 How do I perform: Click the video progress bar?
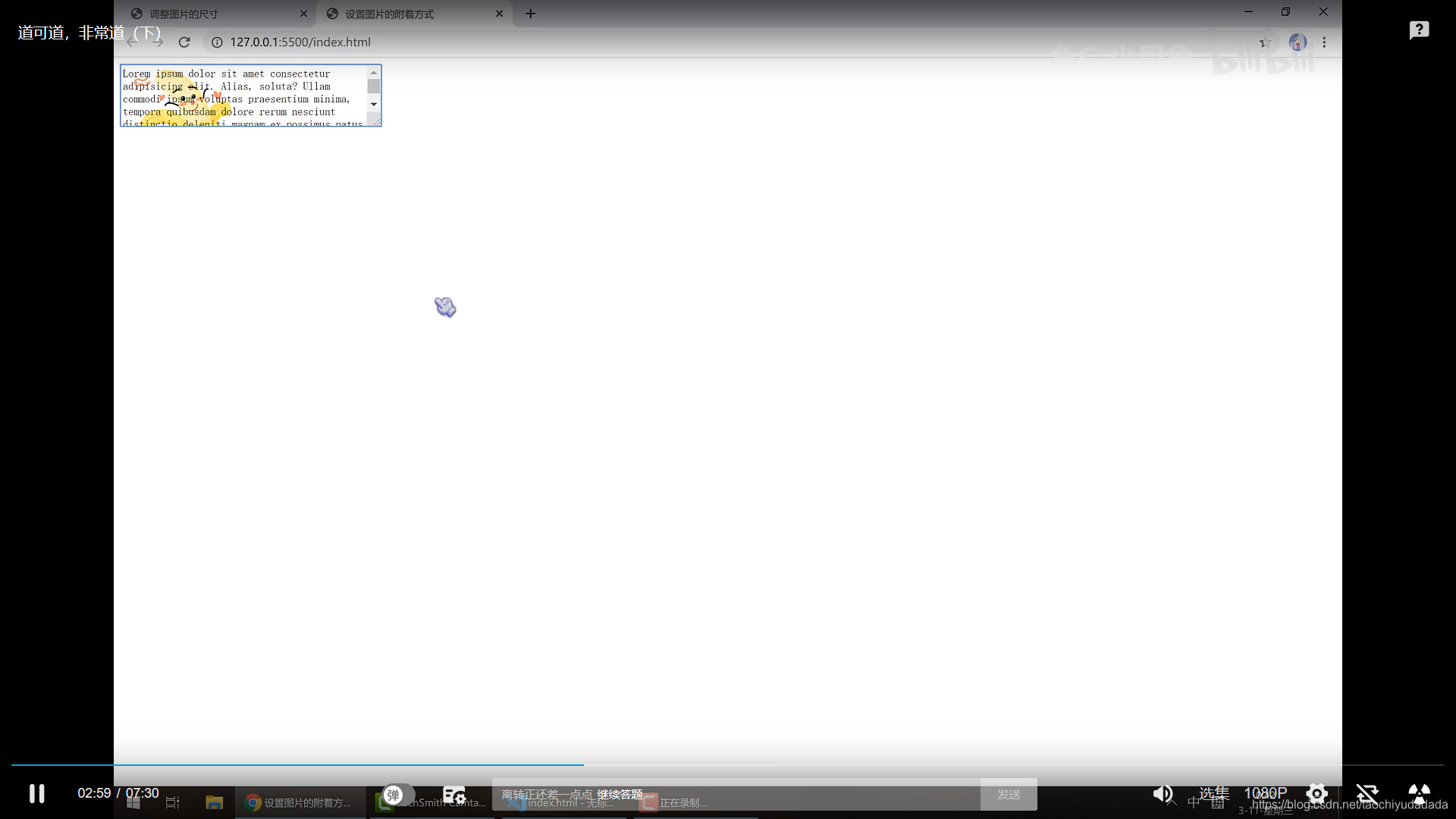click(x=728, y=765)
